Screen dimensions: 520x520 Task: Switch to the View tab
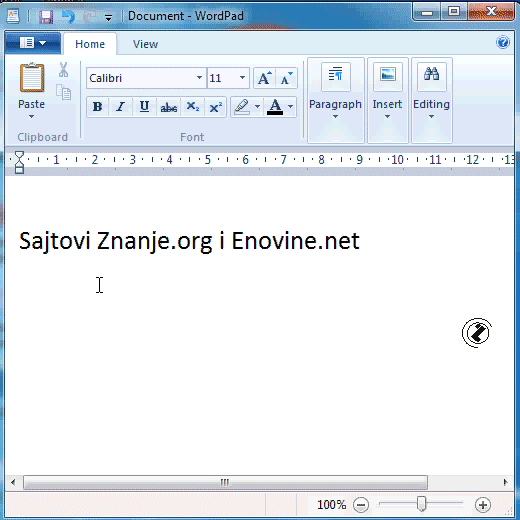(145, 44)
